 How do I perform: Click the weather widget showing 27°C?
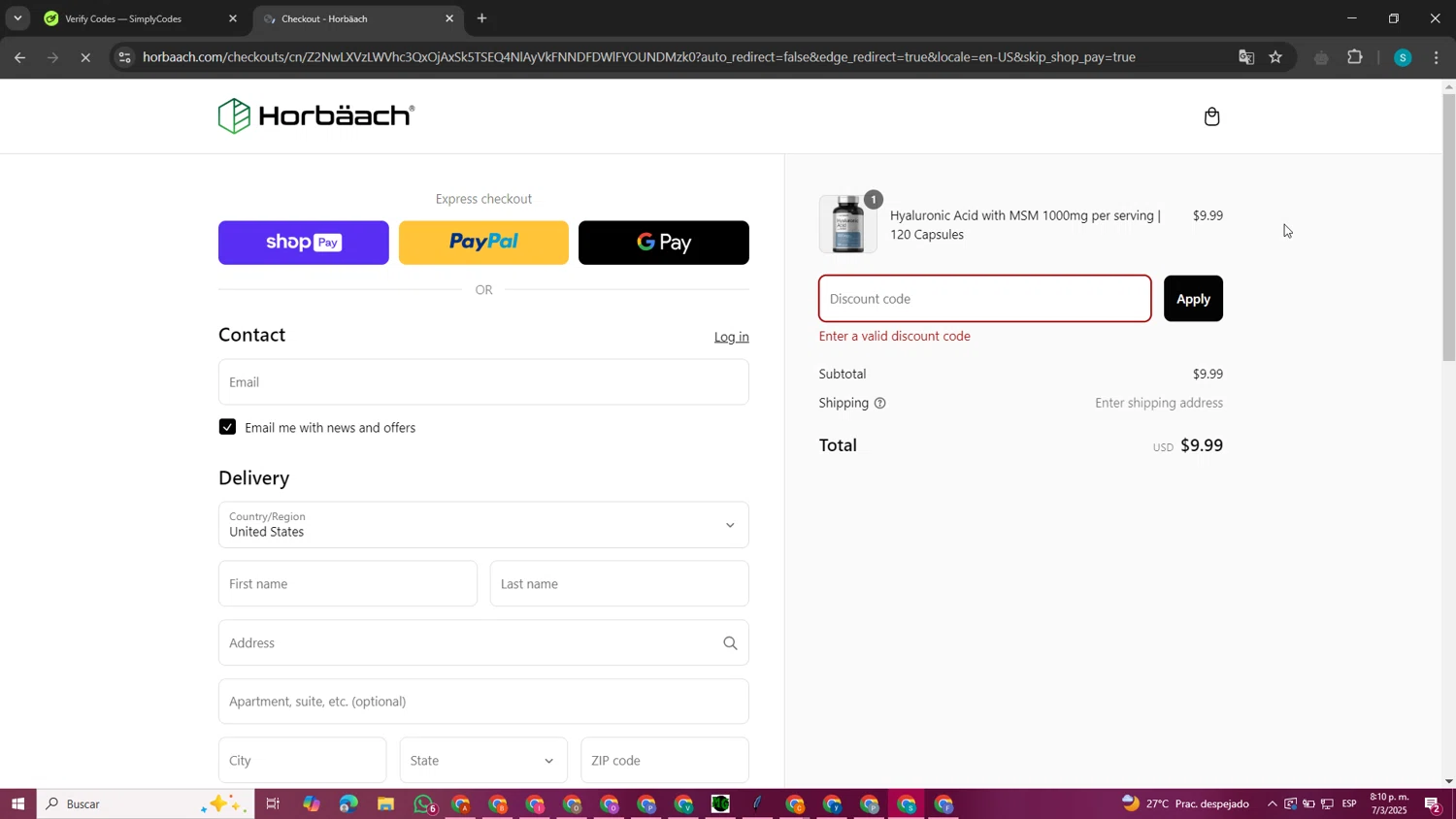[1184, 803]
